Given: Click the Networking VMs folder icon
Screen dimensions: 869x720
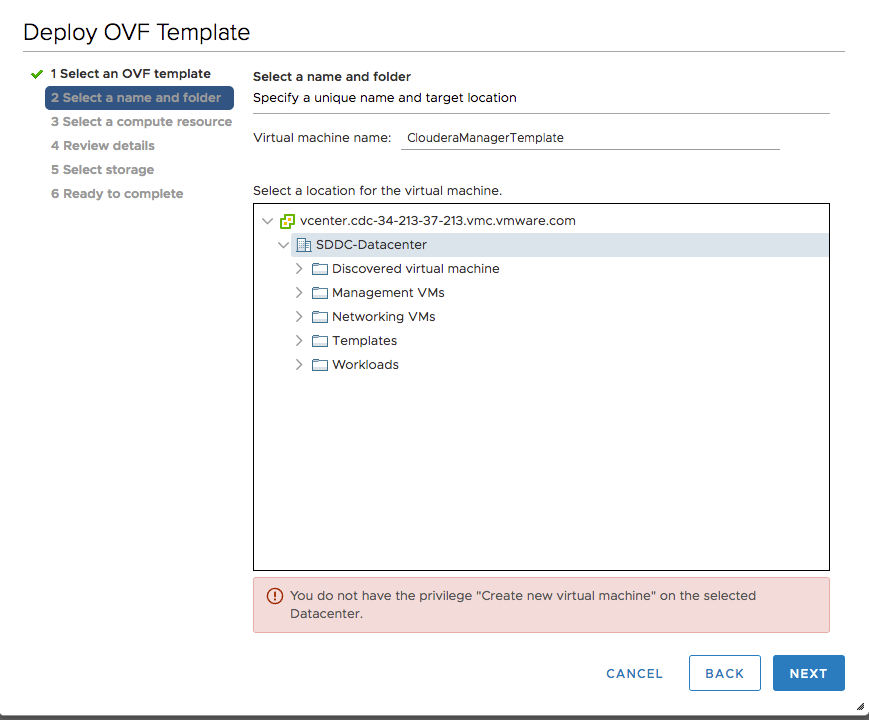Looking at the screenshot, I should tap(320, 317).
